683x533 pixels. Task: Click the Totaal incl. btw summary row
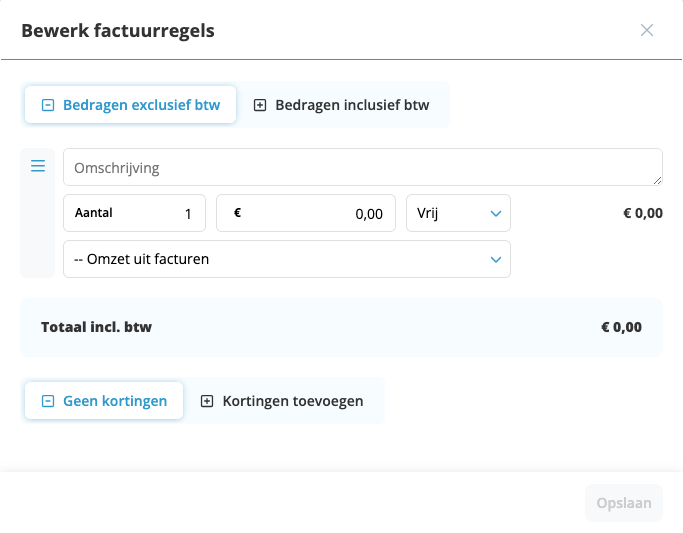click(341, 327)
